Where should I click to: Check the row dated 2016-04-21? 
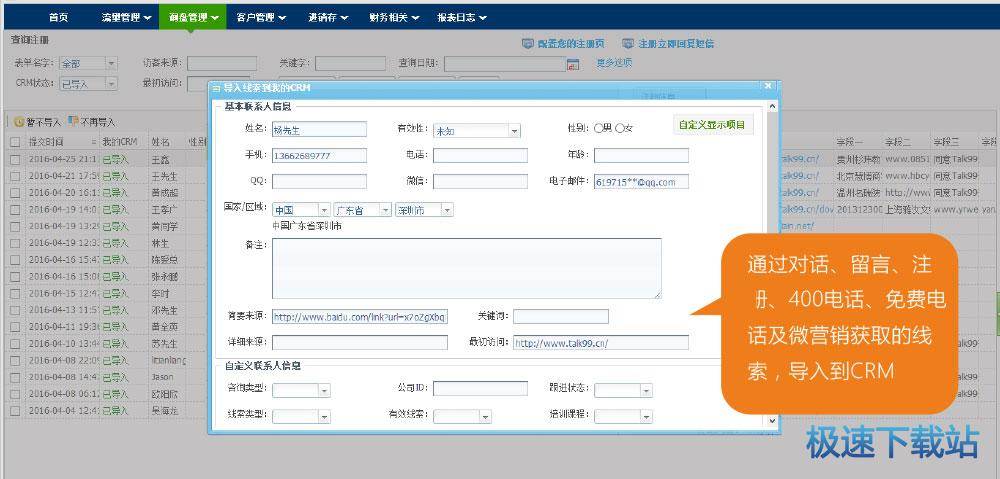[15, 175]
